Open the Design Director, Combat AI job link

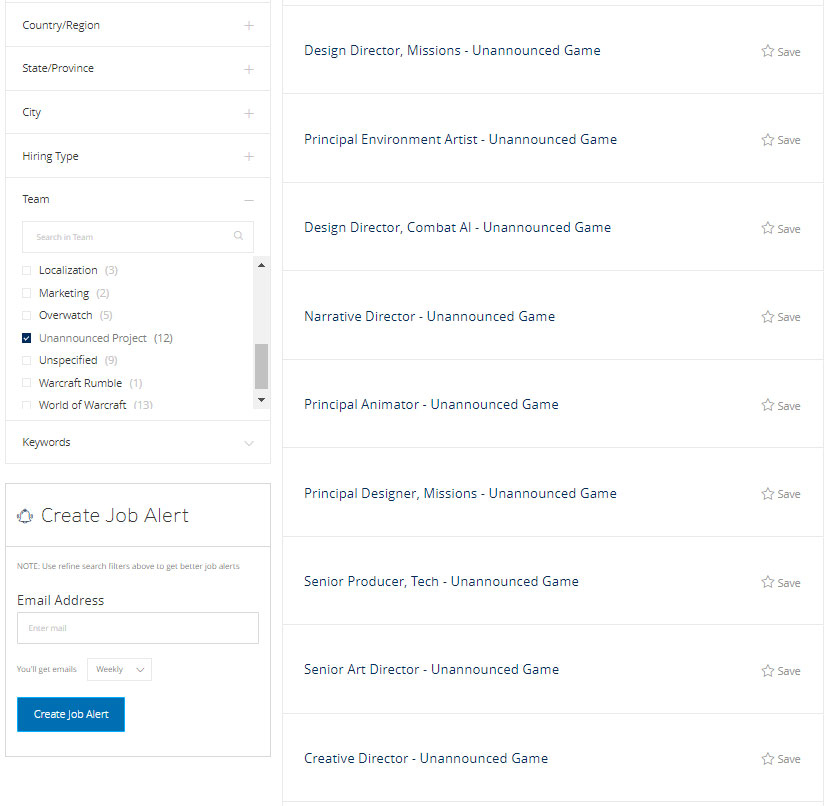pyautogui.click(x=457, y=228)
